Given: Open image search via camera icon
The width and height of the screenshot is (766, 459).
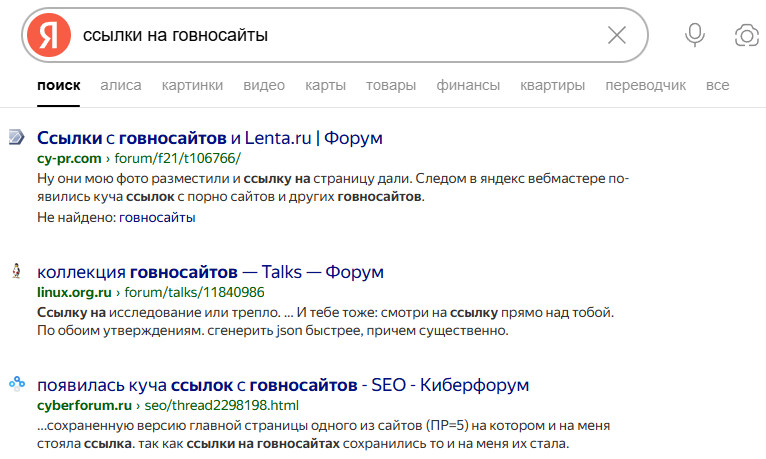Looking at the screenshot, I should coord(745,36).
